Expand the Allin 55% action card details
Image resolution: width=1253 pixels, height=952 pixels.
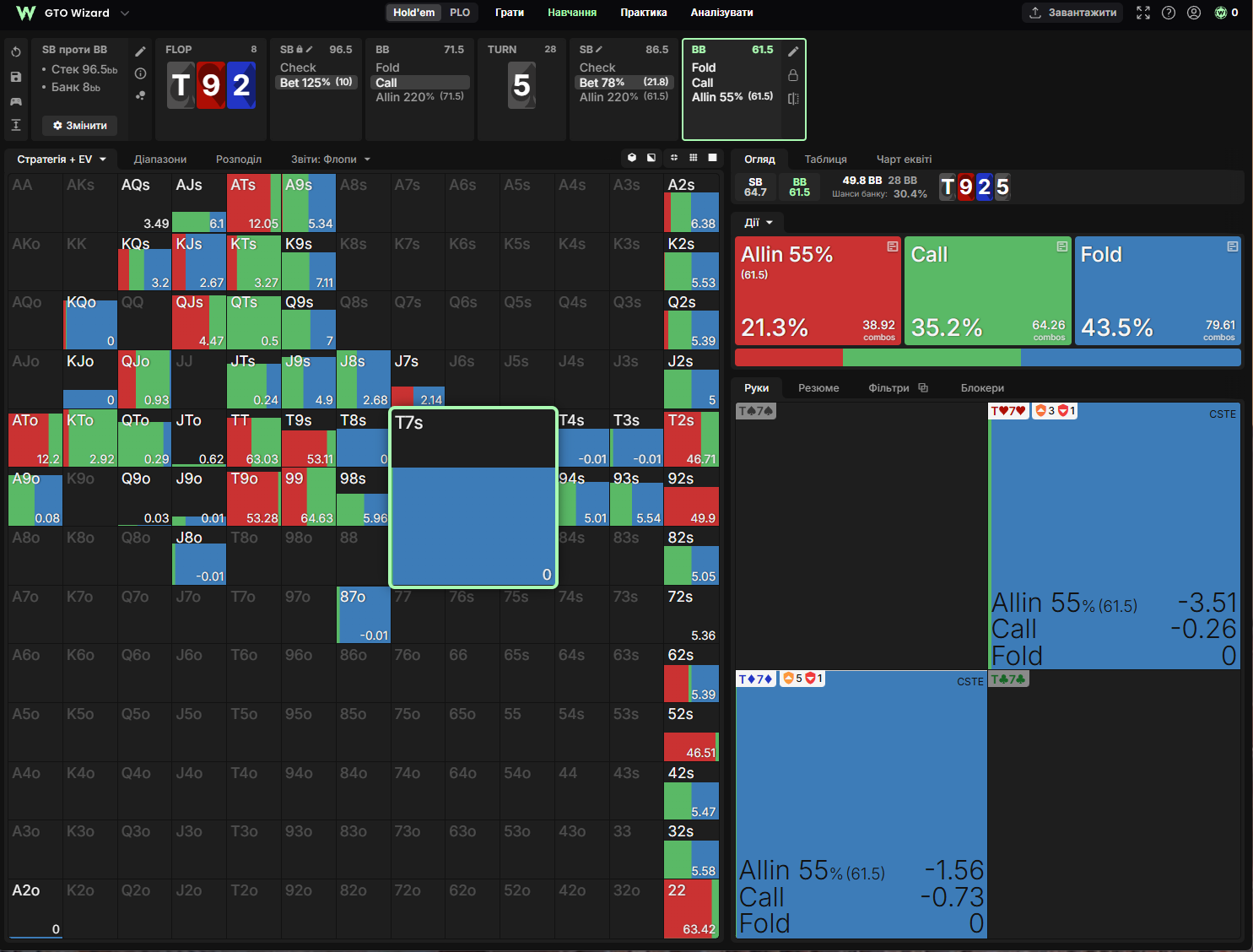(892, 246)
